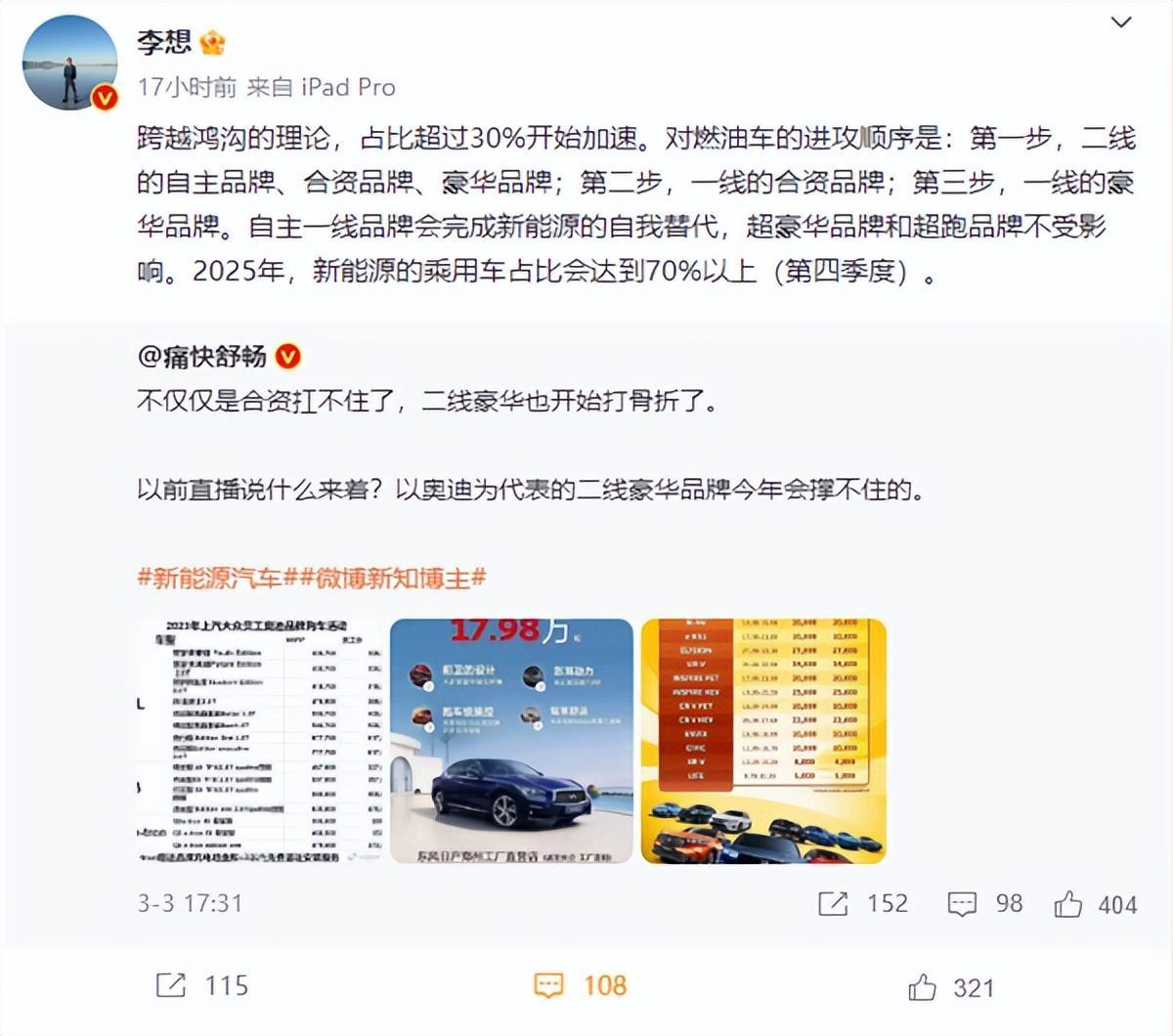Click the quoted post comment icon (98)

click(962, 904)
